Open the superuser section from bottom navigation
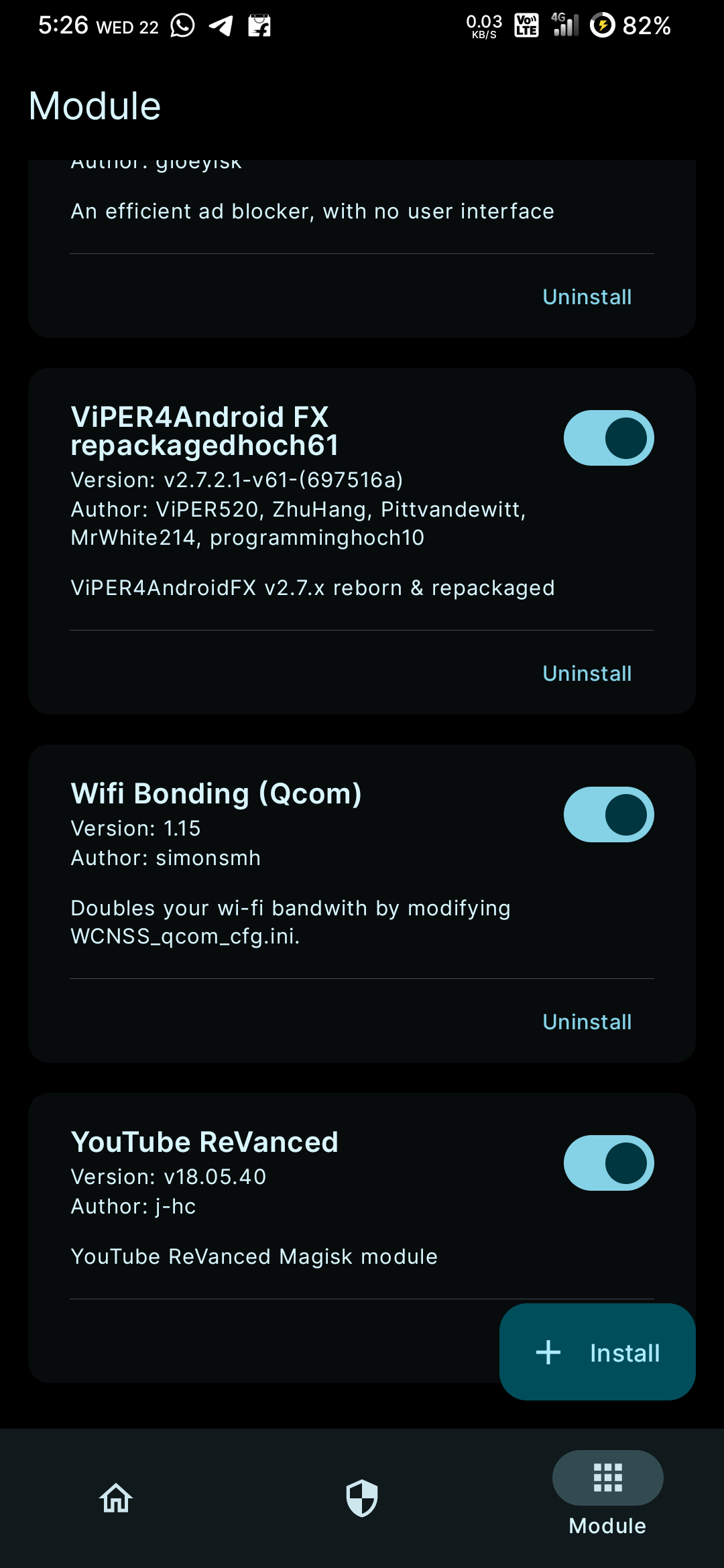This screenshot has width=724, height=1568. point(361,1498)
